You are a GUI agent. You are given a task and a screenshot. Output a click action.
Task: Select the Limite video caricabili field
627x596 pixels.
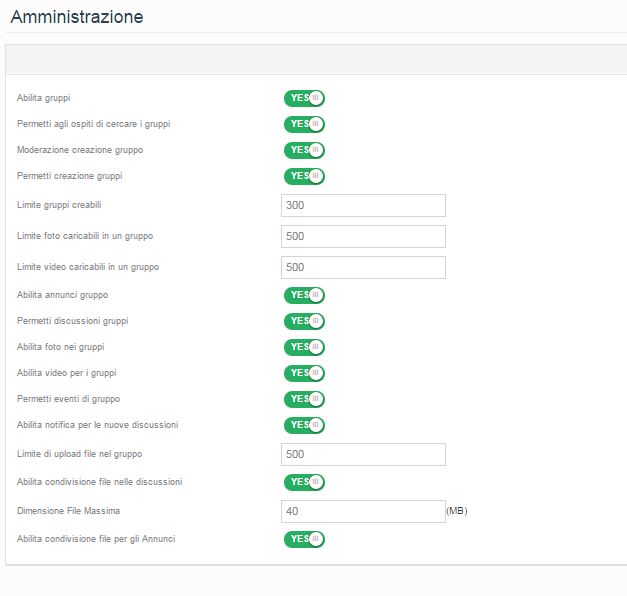(363, 267)
